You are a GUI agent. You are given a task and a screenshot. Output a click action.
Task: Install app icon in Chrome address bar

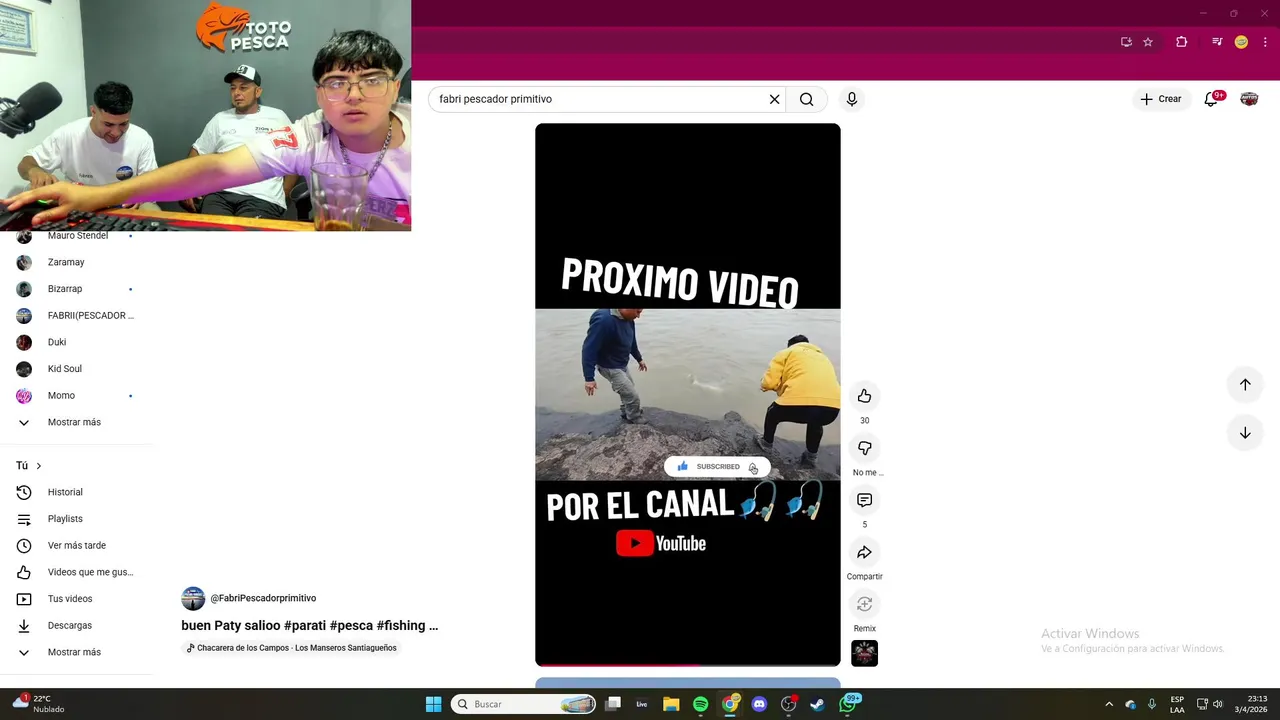coord(1126,42)
